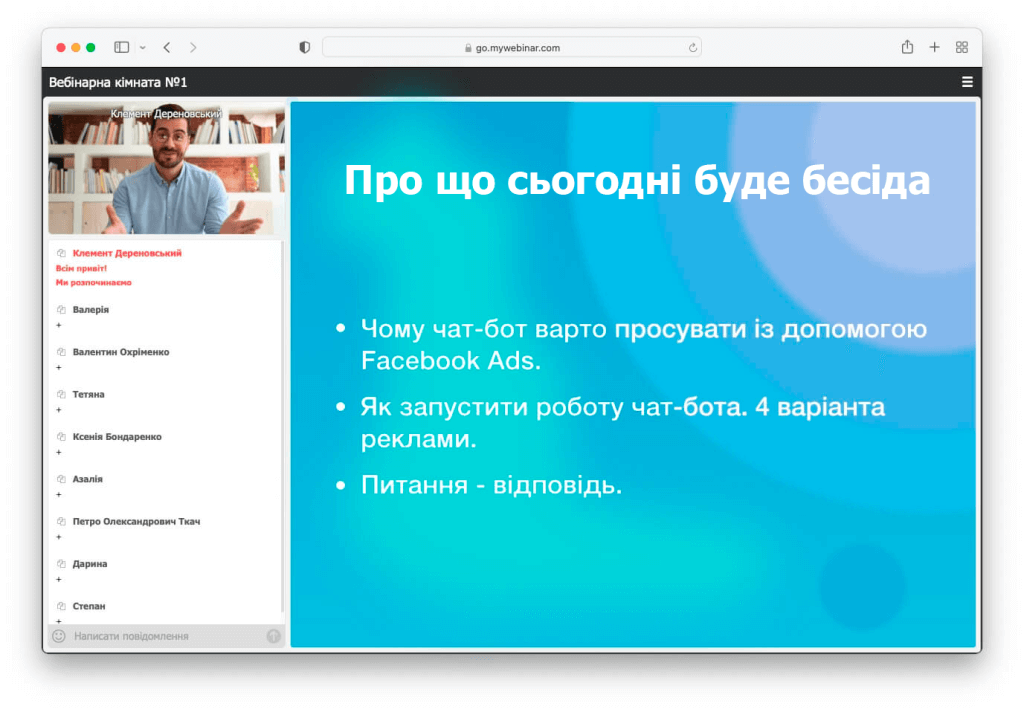The image size is (1024, 709).
Task: Select chat name Азалія
Action: point(88,479)
